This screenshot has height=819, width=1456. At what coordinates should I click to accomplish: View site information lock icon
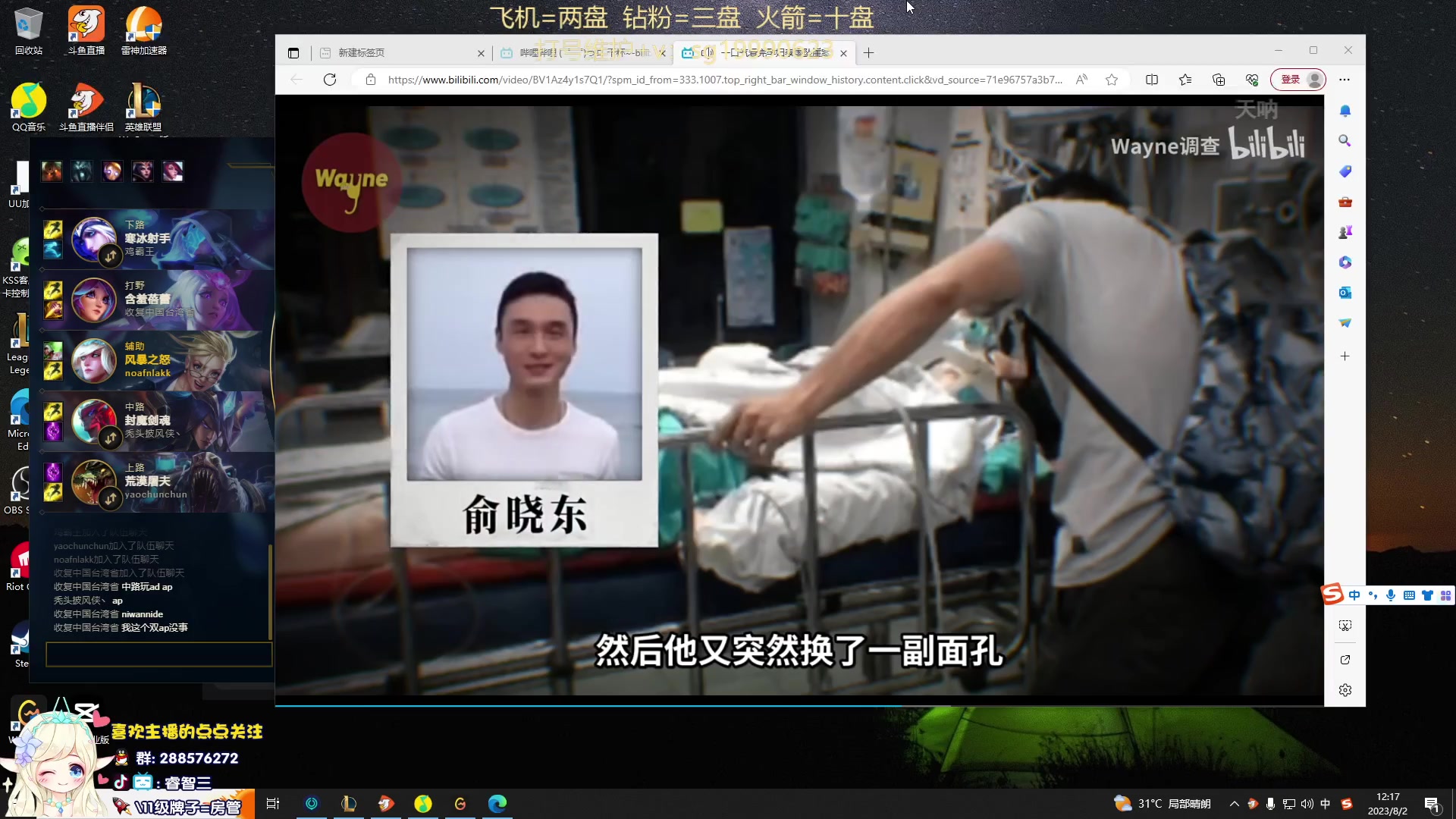(x=371, y=80)
